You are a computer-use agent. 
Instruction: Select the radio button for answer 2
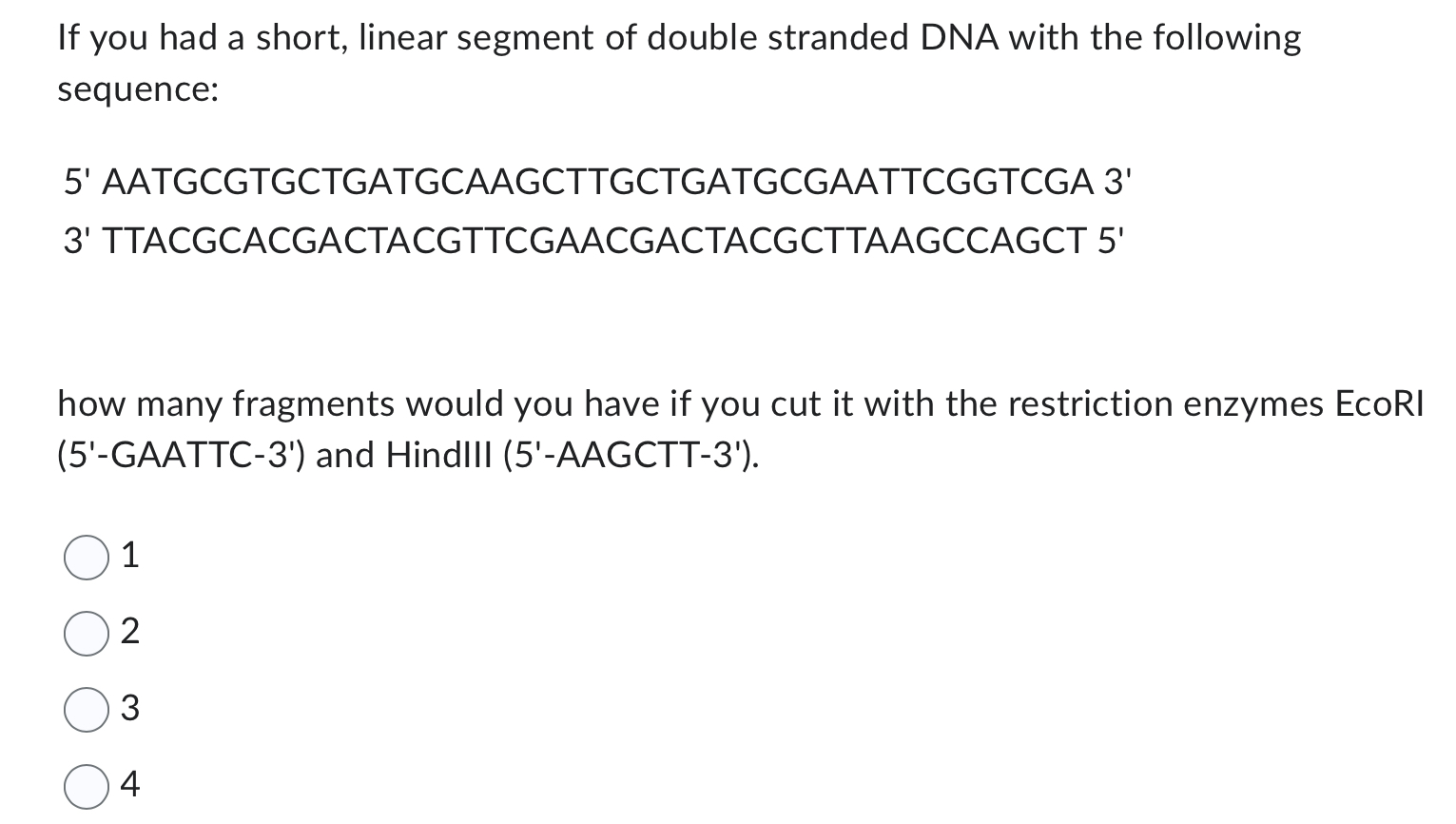coord(86,633)
